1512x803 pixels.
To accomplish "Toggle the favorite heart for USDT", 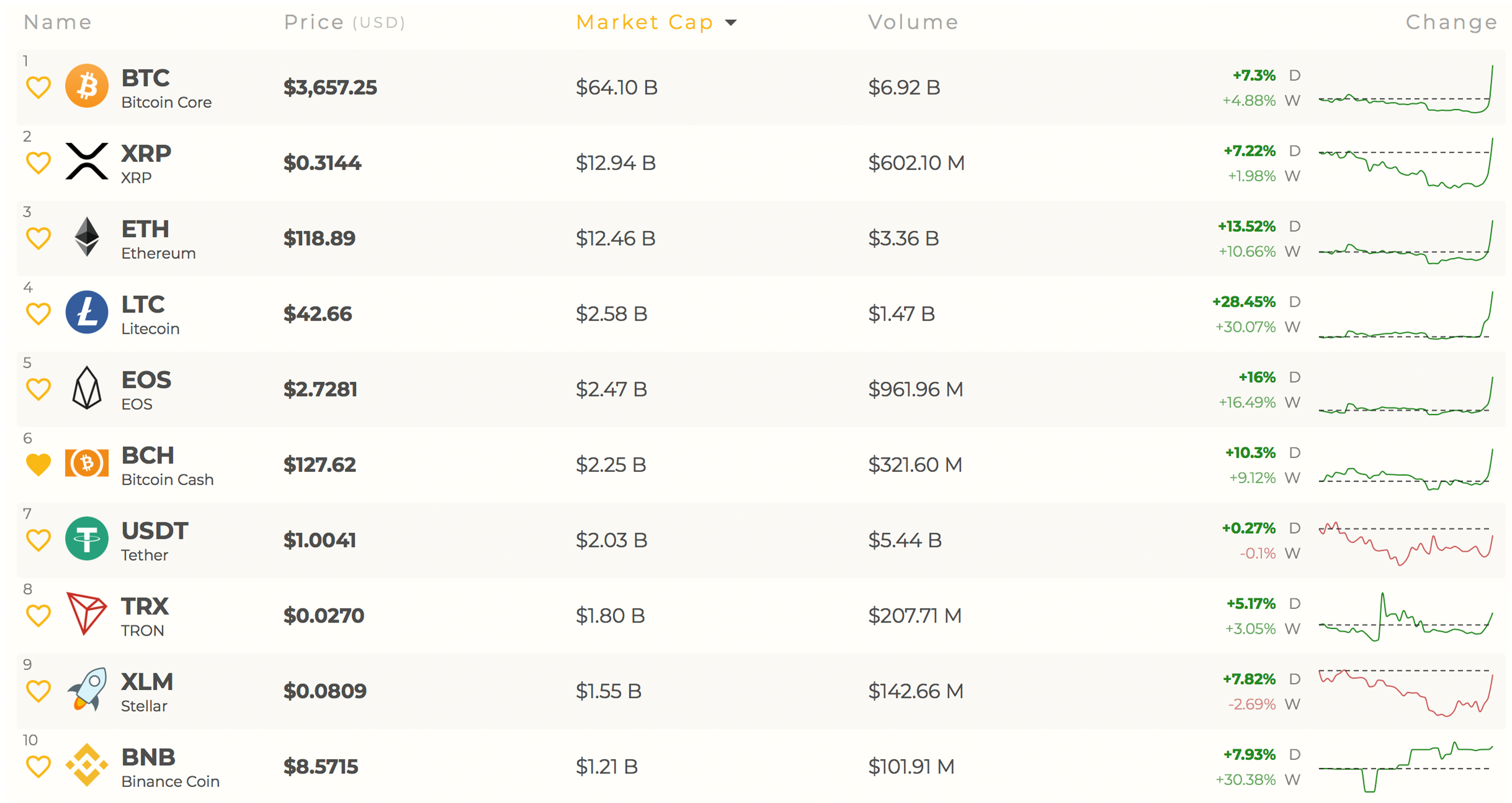I will point(39,540).
